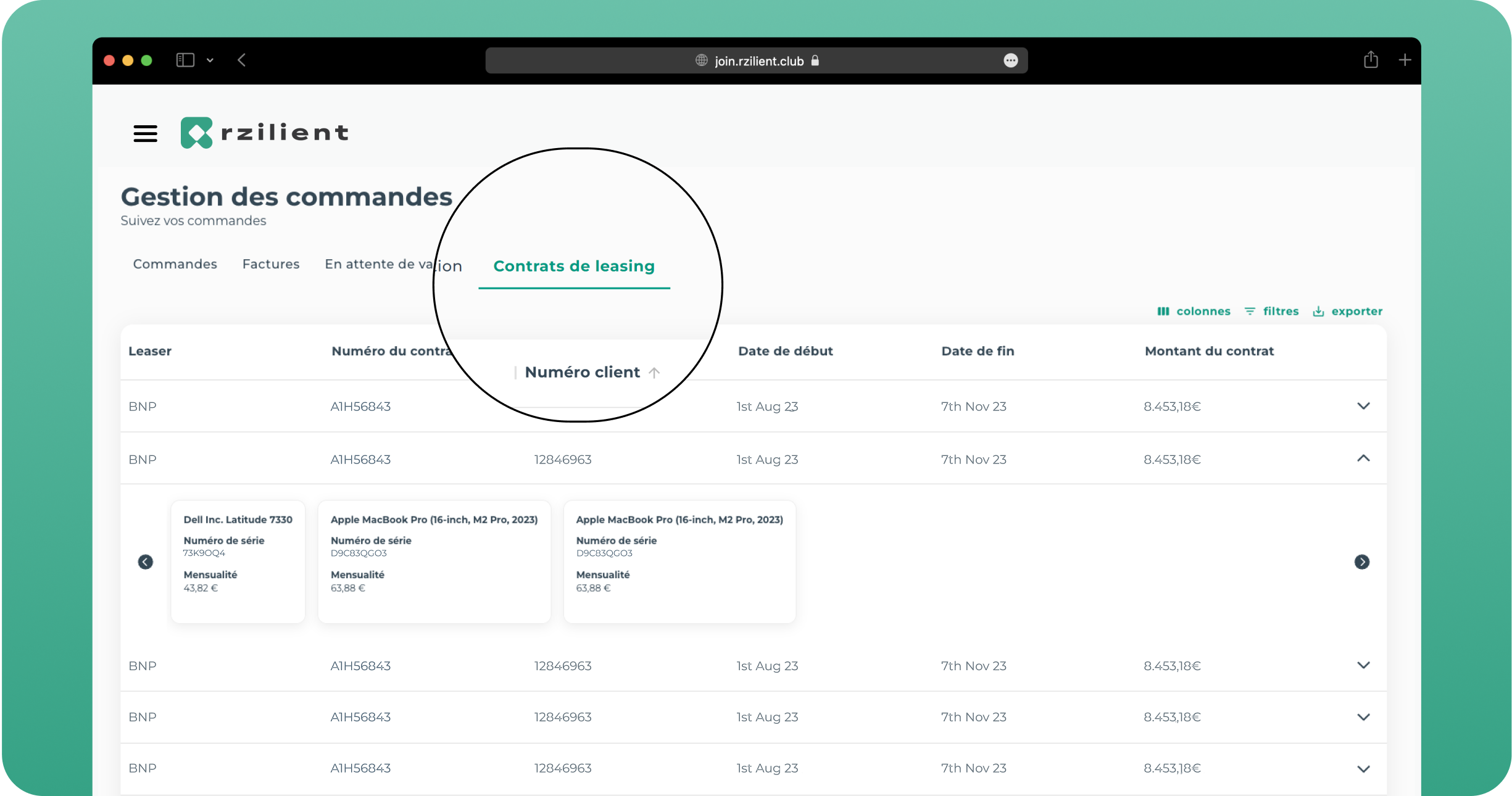The image size is (1512, 796).
Task: Click the ellipsis icon in address bar
Action: (1010, 60)
